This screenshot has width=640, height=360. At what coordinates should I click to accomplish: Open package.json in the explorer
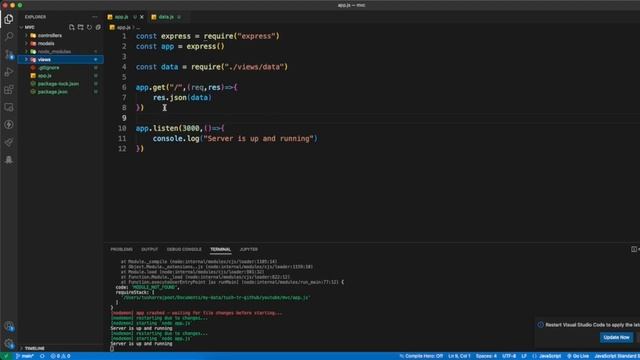52,92
